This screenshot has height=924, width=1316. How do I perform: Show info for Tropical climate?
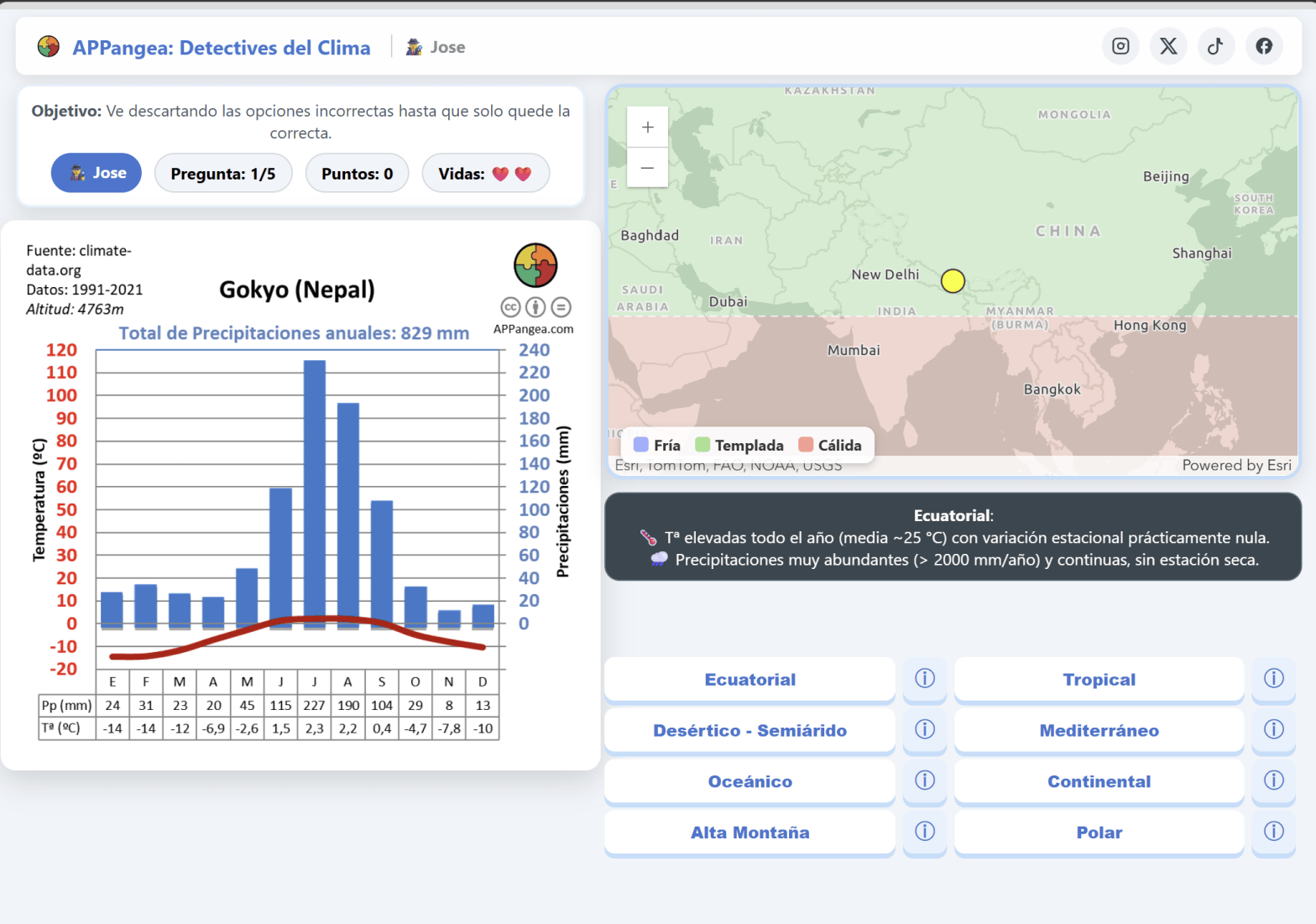click(x=1274, y=679)
